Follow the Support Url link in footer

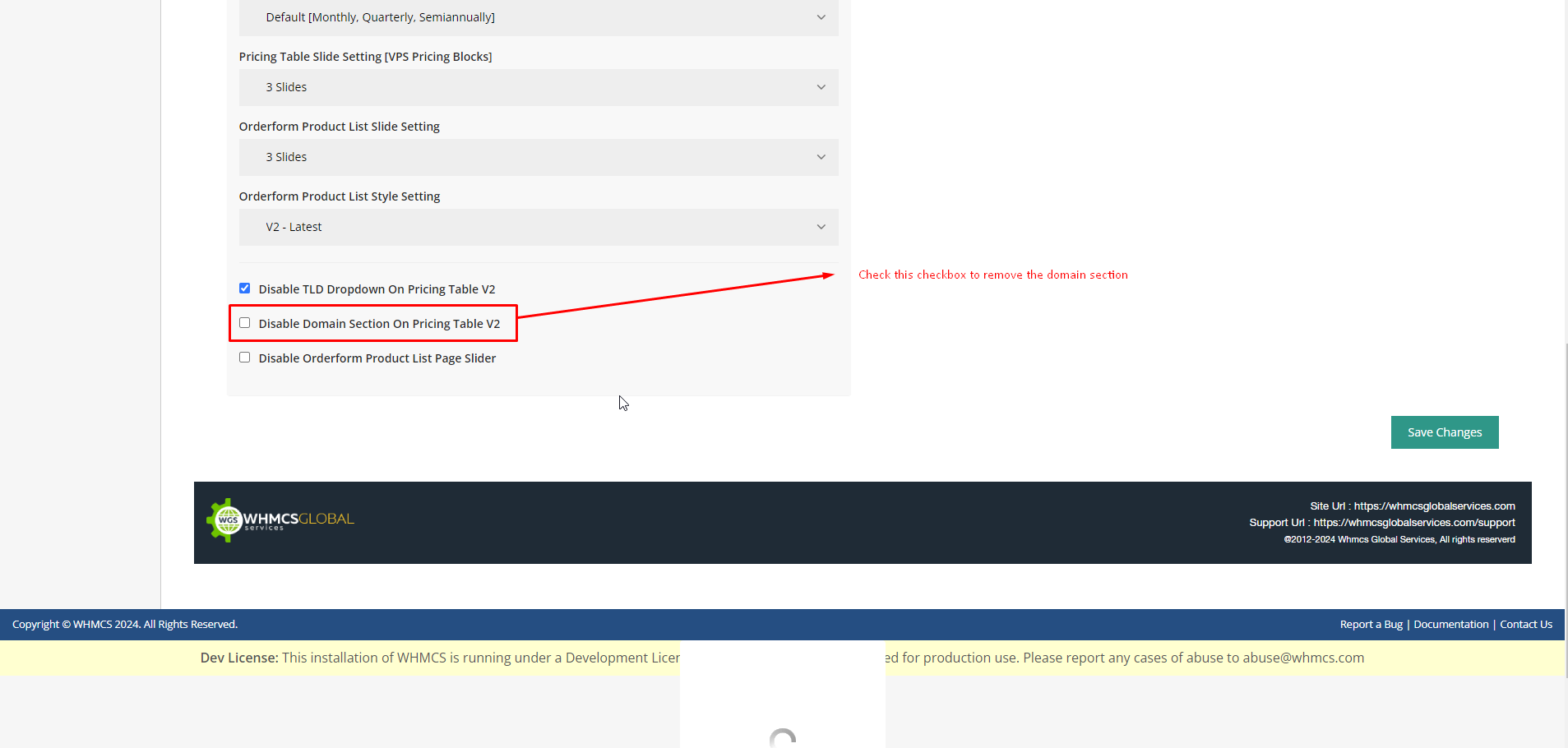pyautogui.click(x=1413, y=523)
